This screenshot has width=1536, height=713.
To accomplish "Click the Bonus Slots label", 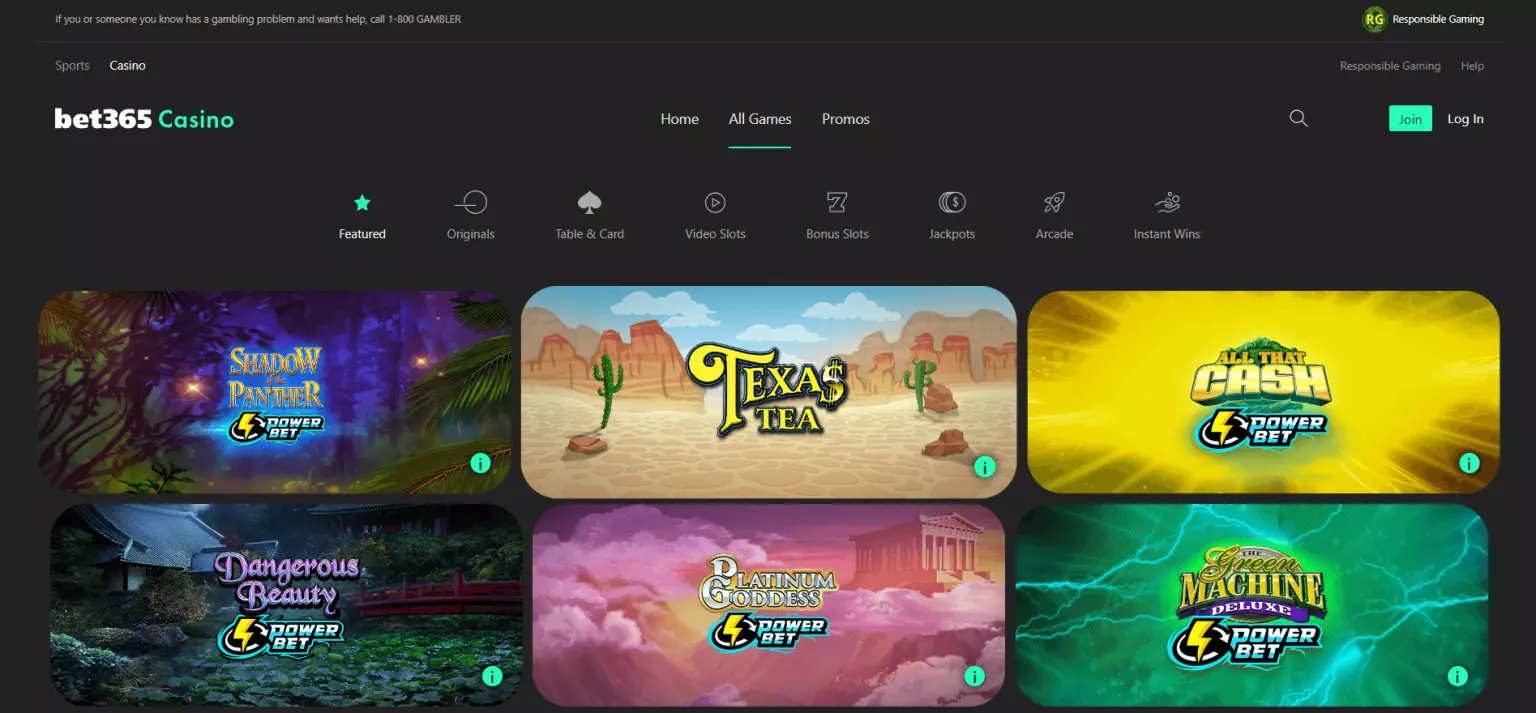I will click(x=837, y=234).
